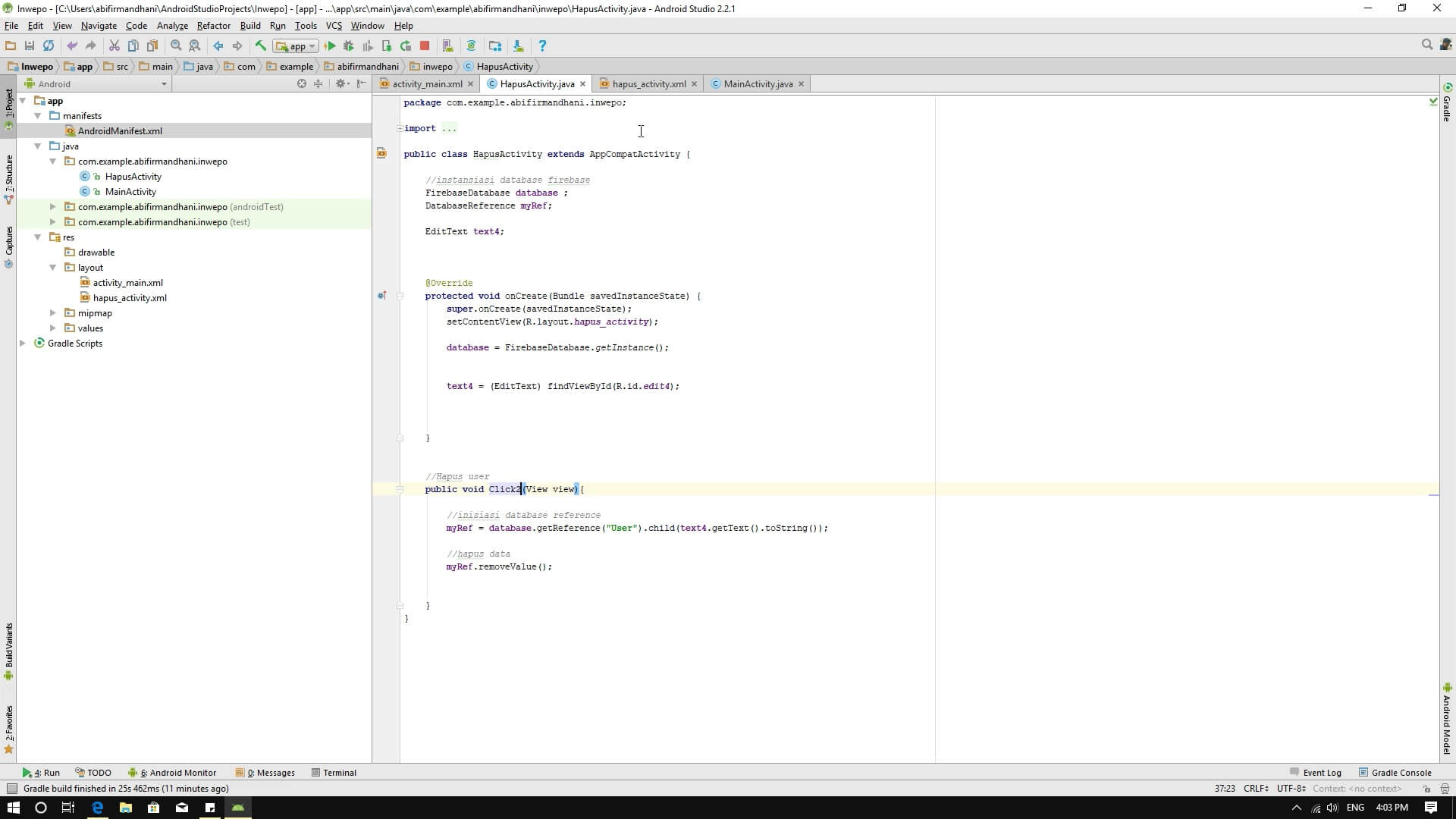Select hapus_activity.xml in the project tree
This screenshot has width=1456, height=819.
(x=130, y=298)
